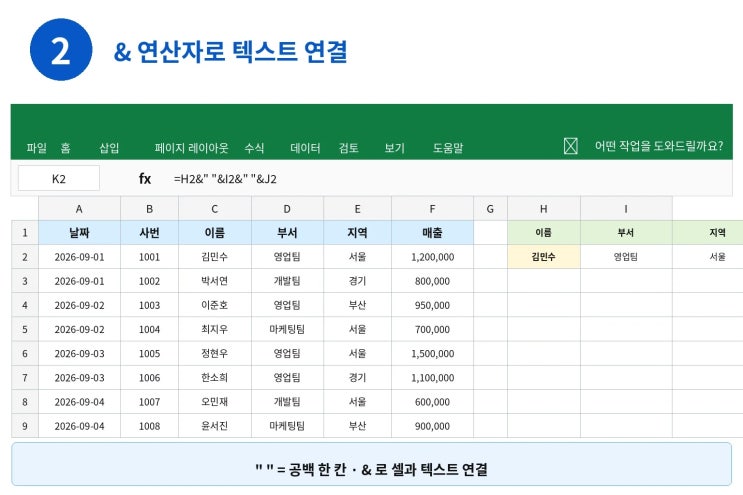Click the 1,100,000 sales cell
743x495 pixels.
[x=432, y=378]
